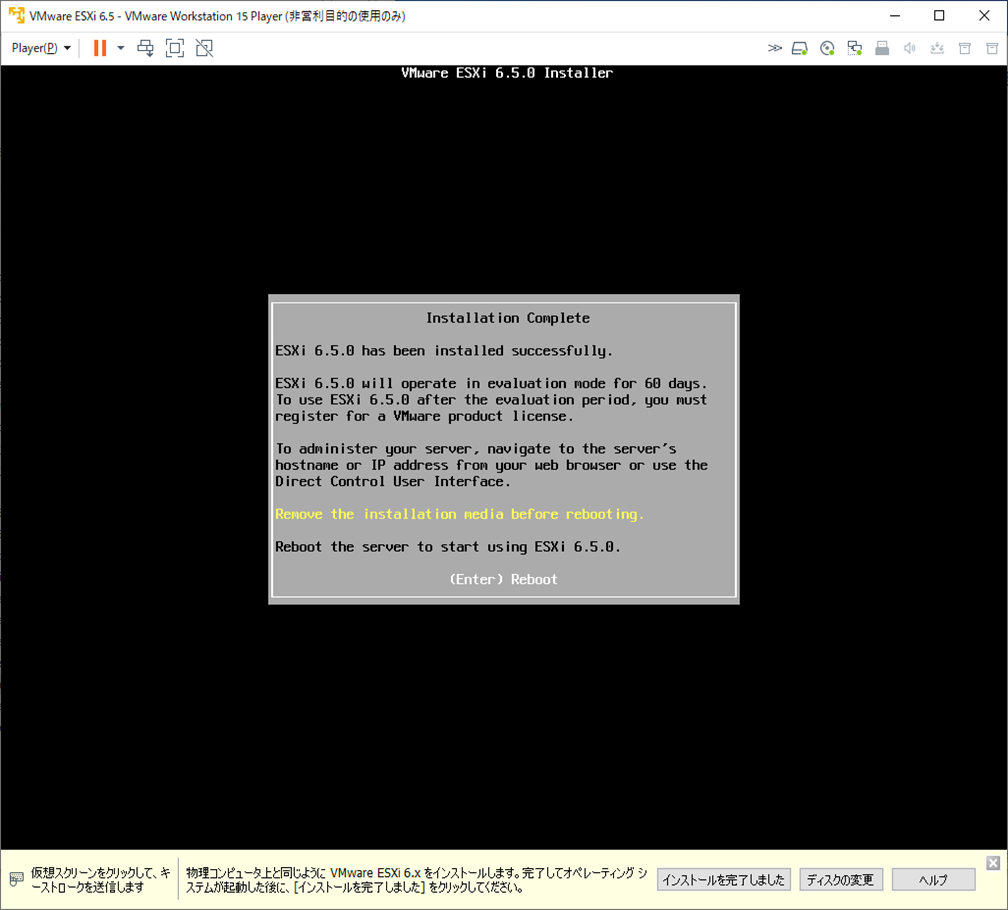
Task: Click VMware ESXi 6.5.0 Installer heading
Action: point(507,73)
